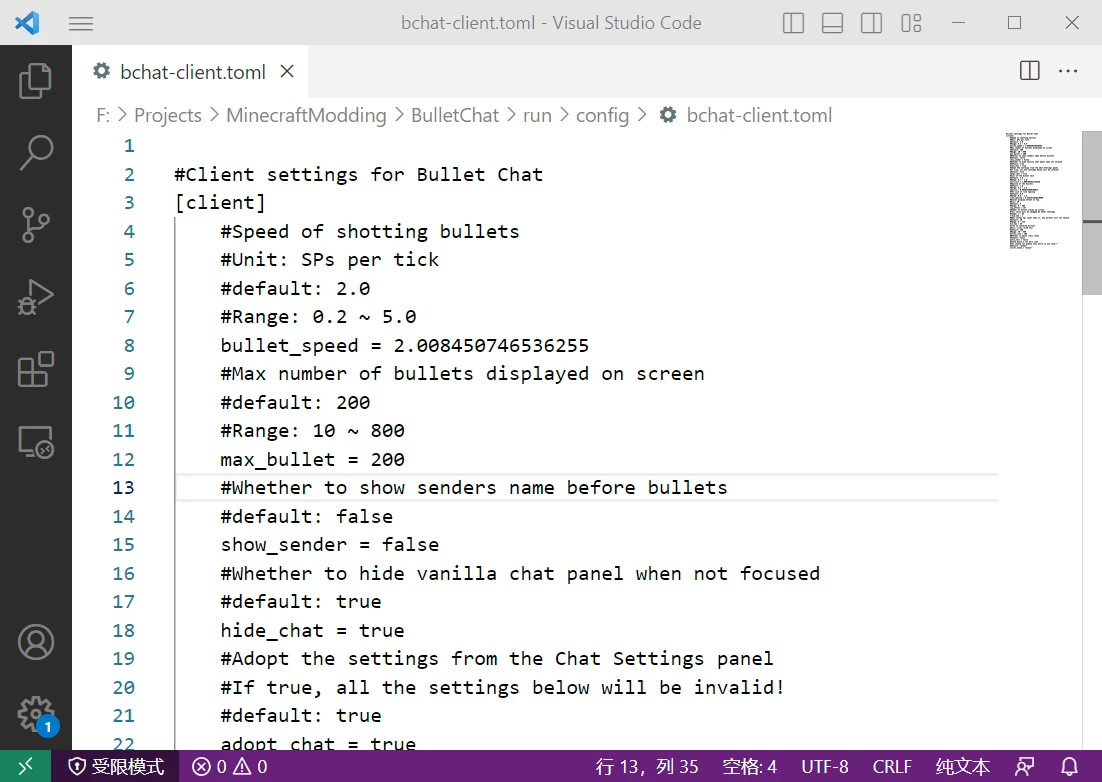Change indentation via 空格: 4

click(x=749, y=766)
